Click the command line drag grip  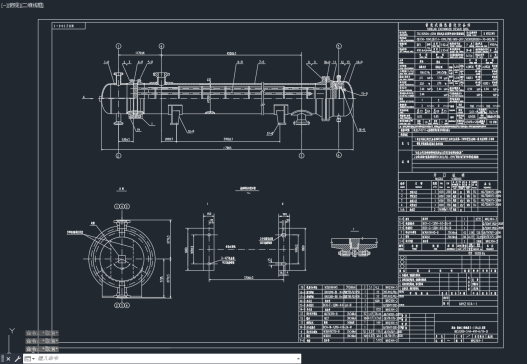[2, 359]
